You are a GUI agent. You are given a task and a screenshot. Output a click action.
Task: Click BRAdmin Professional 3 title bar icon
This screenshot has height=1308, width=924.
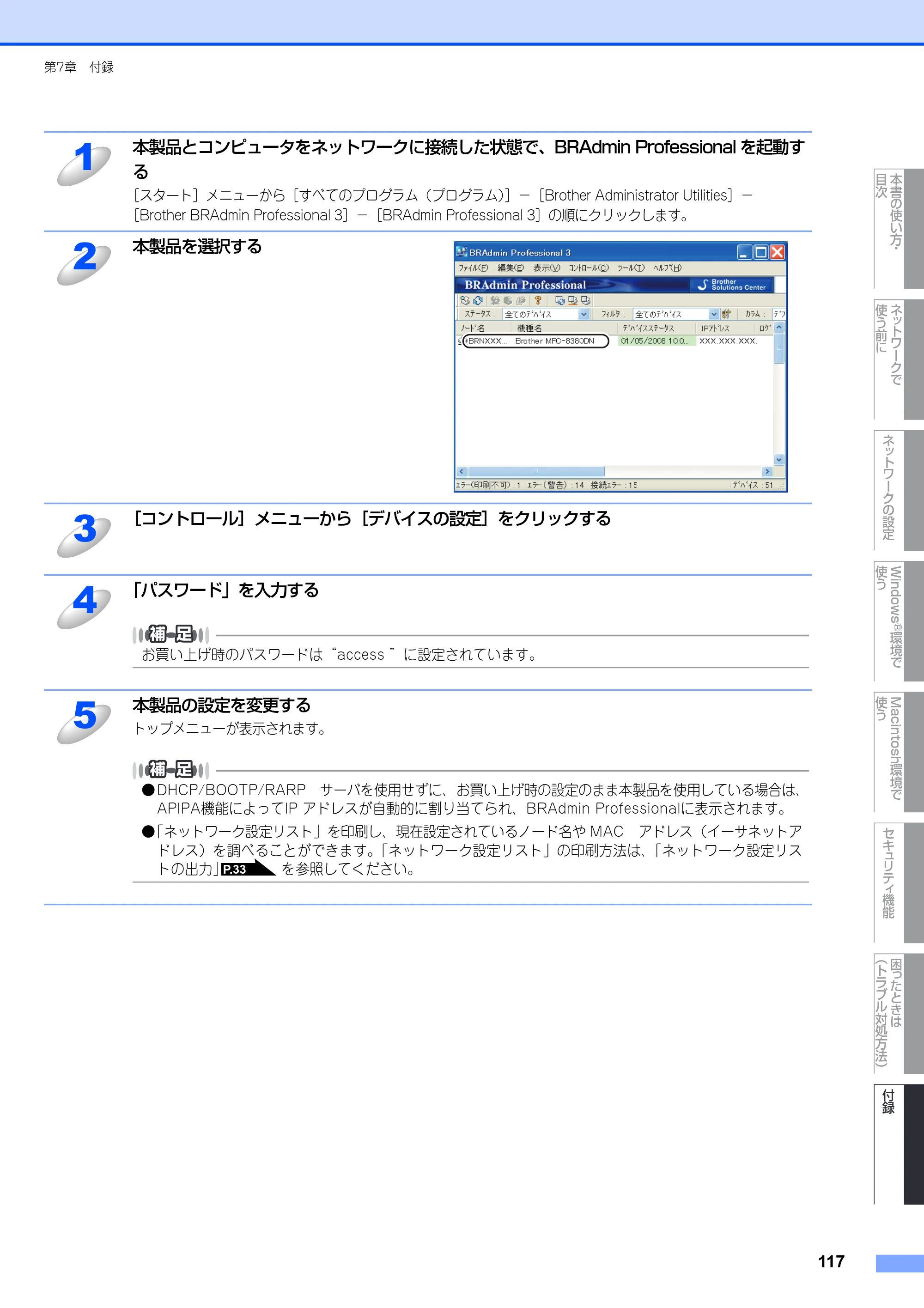[x=462, y=252]
